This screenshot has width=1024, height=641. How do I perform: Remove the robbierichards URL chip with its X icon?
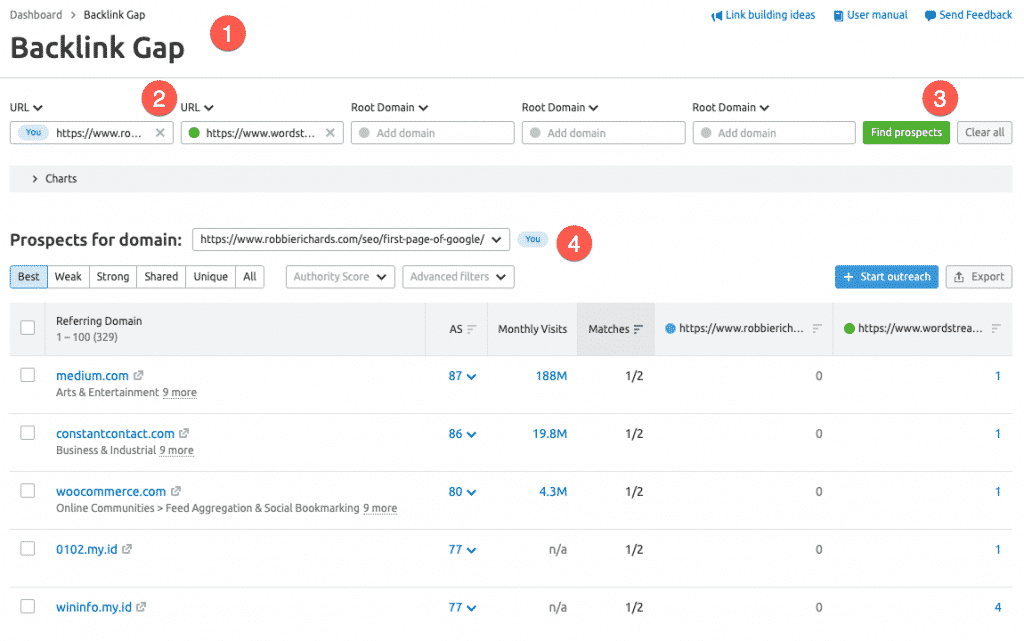pyautogui.click(x=160, y=132)
